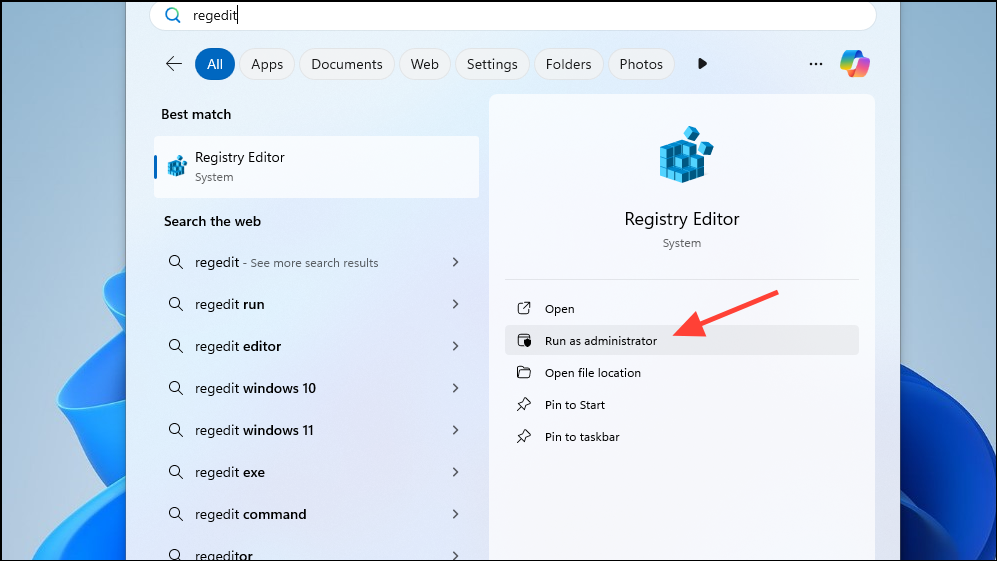Choose Pin to taskbar
Image resolution: width=997 pixels, height=561 pixels.
pos(682,436)
